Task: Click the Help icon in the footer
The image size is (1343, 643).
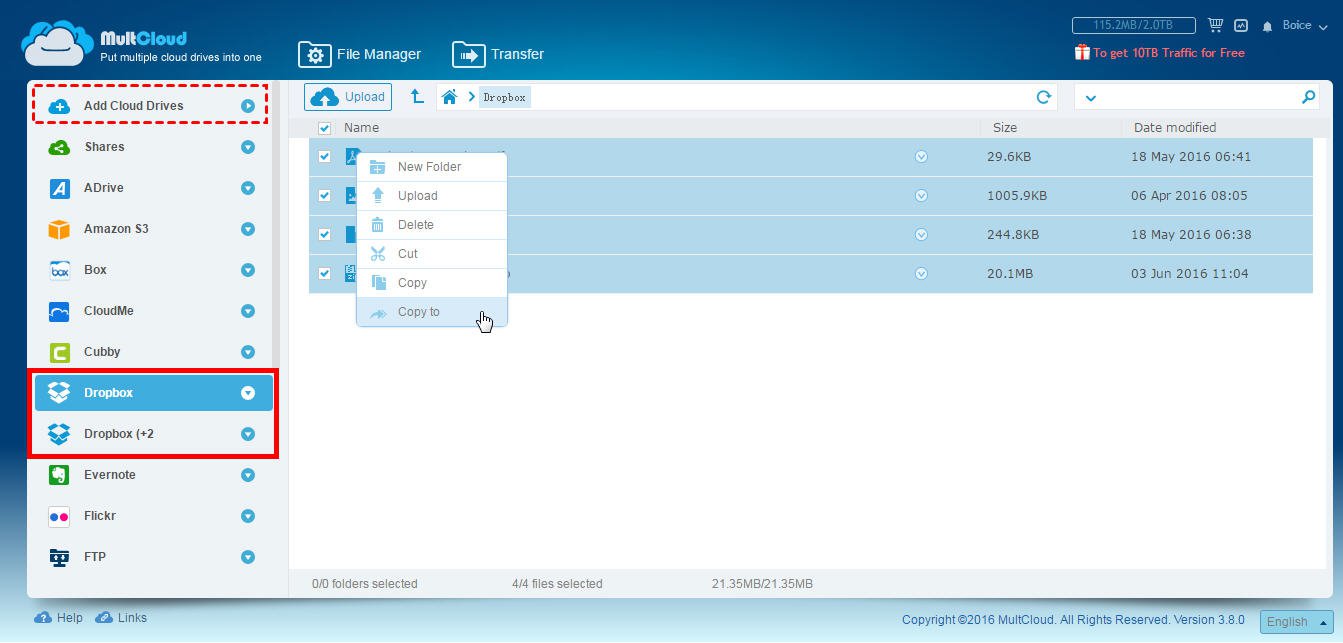Action: pyautogui.click(x=43, y=618)
